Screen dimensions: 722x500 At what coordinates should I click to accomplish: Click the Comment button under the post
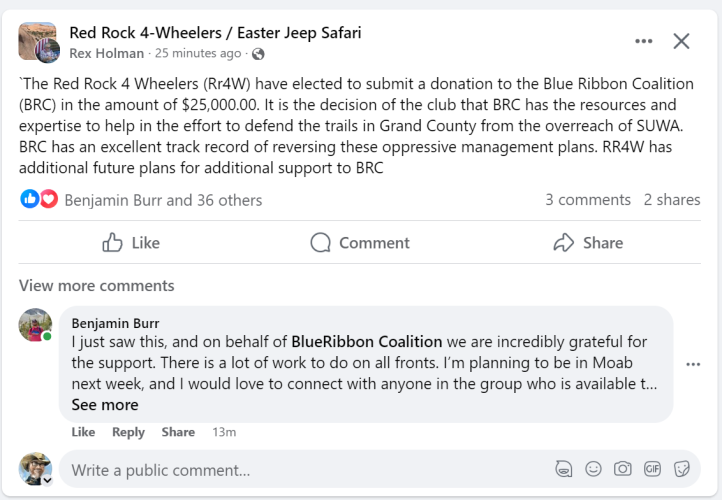pos(360,243)
